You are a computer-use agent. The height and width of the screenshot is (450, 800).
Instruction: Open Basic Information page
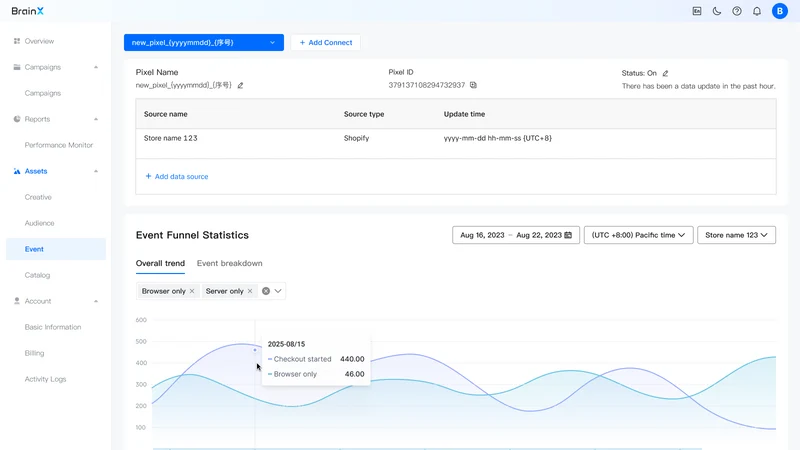coord(53,327)
